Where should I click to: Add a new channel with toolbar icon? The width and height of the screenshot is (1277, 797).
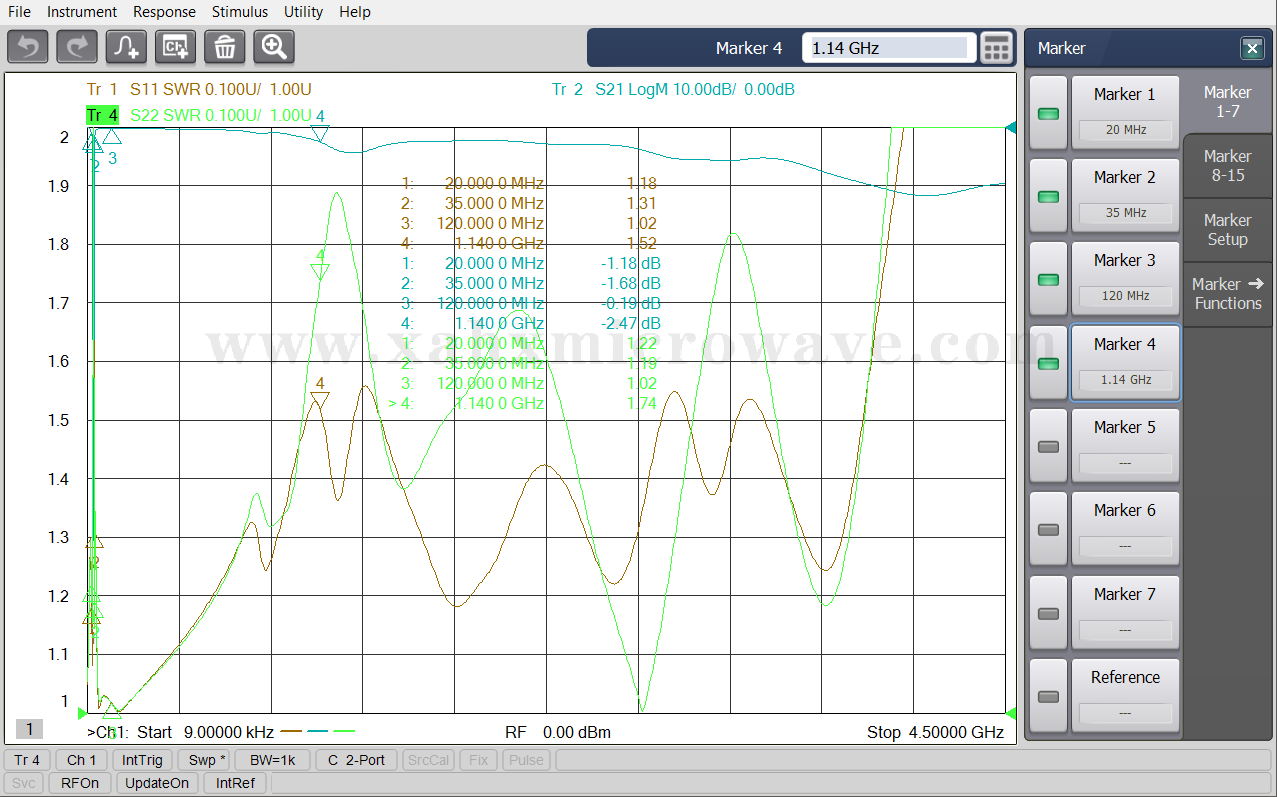click(x=176, y=47)
